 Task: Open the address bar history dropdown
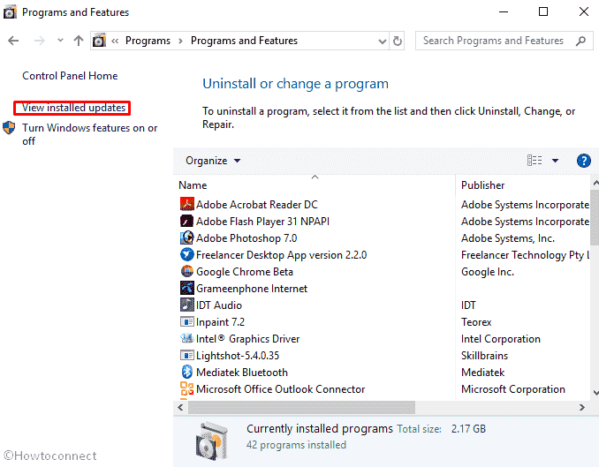click(382, 41)
